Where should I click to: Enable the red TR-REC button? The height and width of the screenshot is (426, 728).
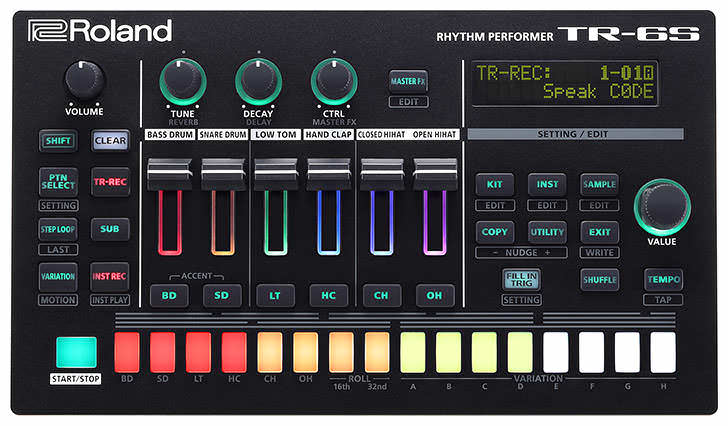pyautogui.click(x=110, y=181)
